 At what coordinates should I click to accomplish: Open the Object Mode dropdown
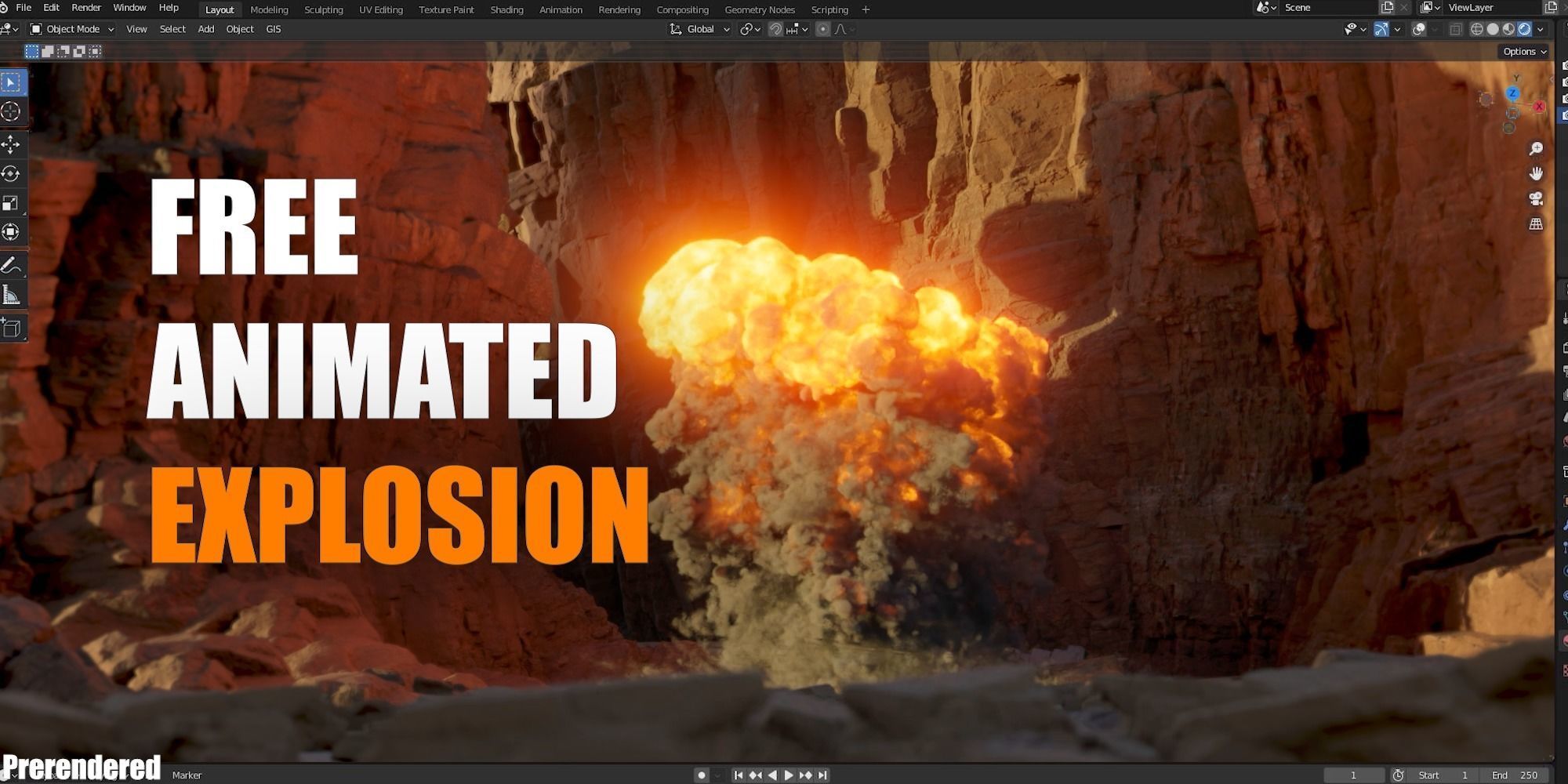click(x=72, y=29)
